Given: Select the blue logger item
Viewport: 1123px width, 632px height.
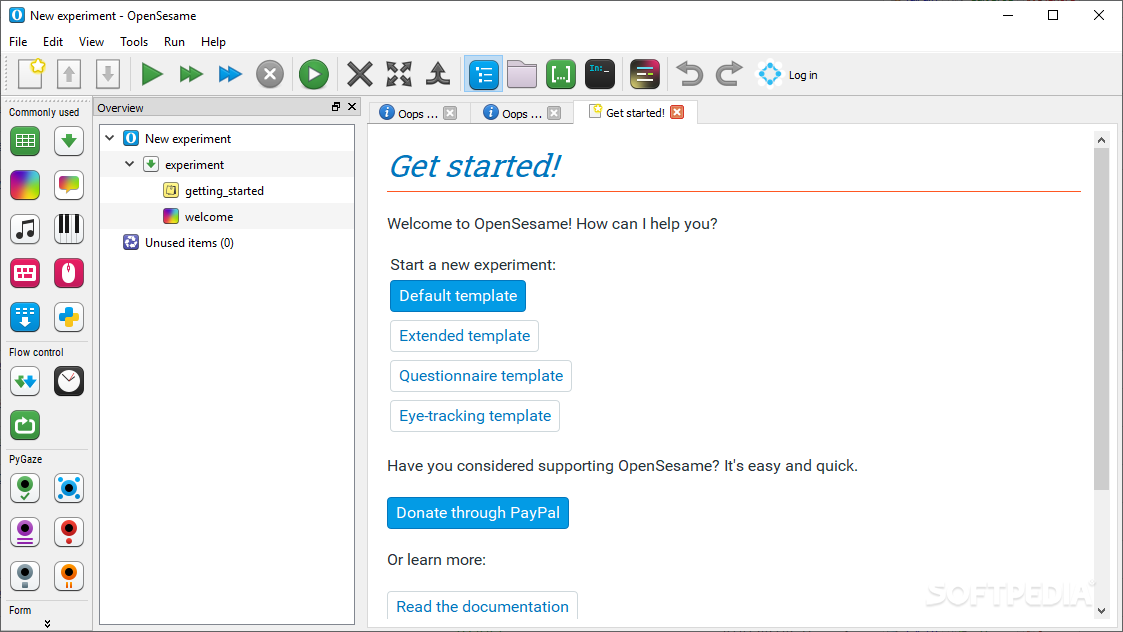Looking at the screenshot, I should click(25, 317).
